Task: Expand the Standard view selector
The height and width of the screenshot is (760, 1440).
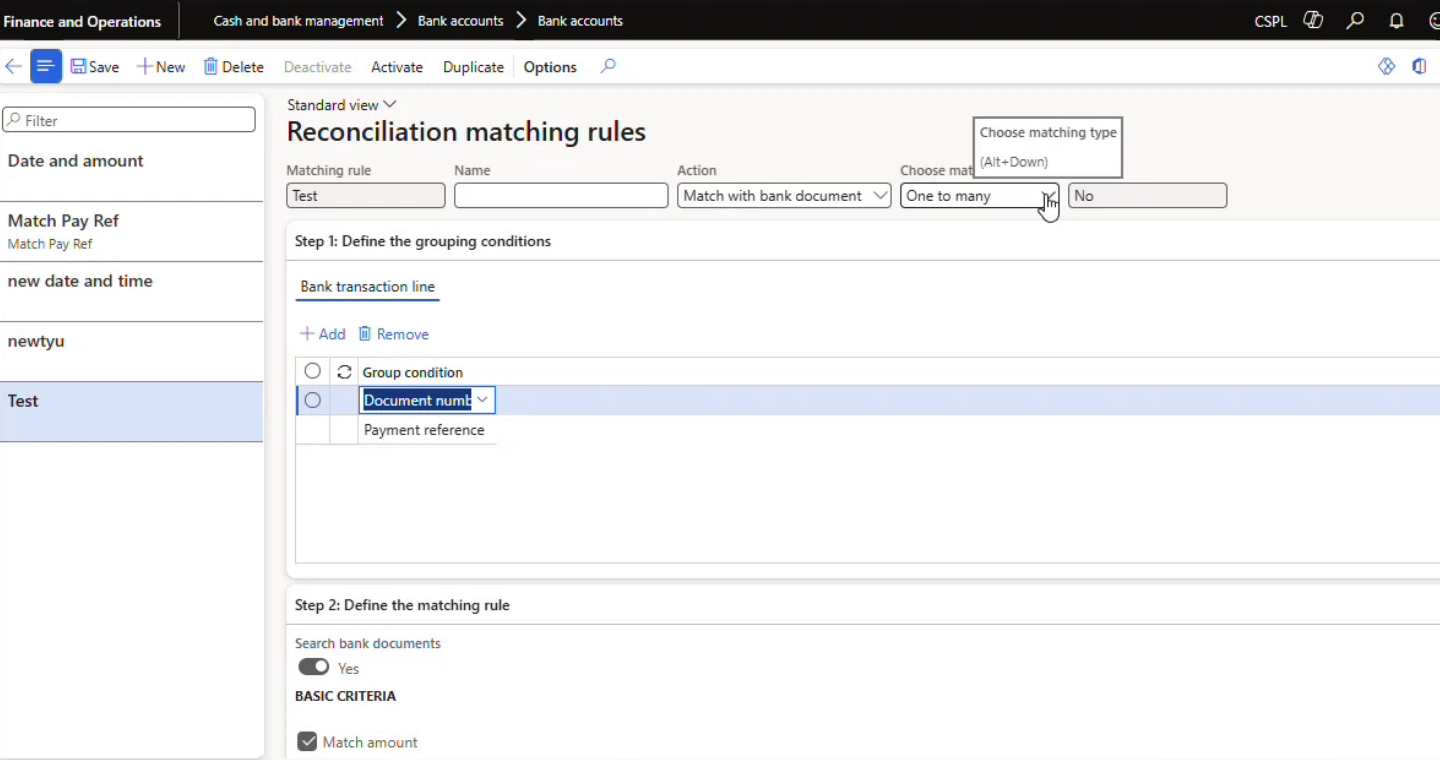Action: (342, 105)
